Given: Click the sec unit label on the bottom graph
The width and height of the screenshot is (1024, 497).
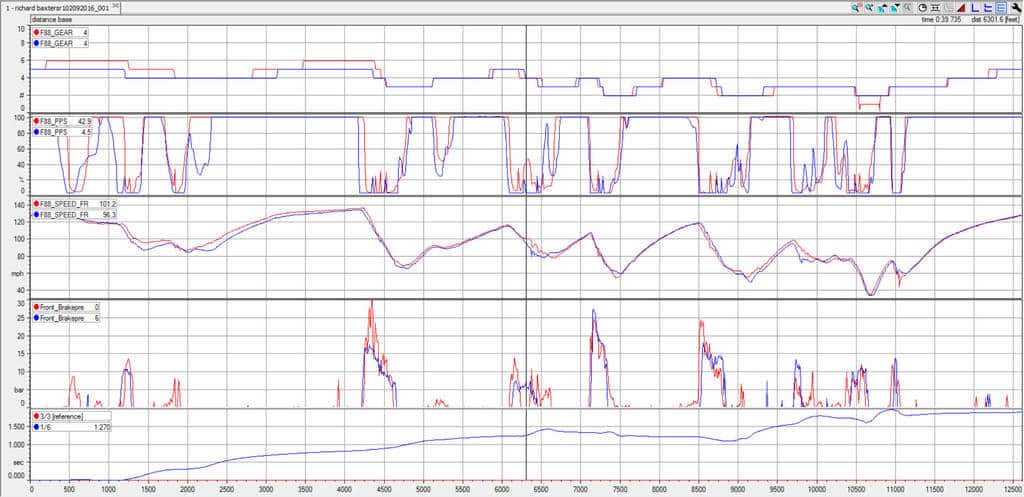Looking at the screenshot, I should 20,460.
